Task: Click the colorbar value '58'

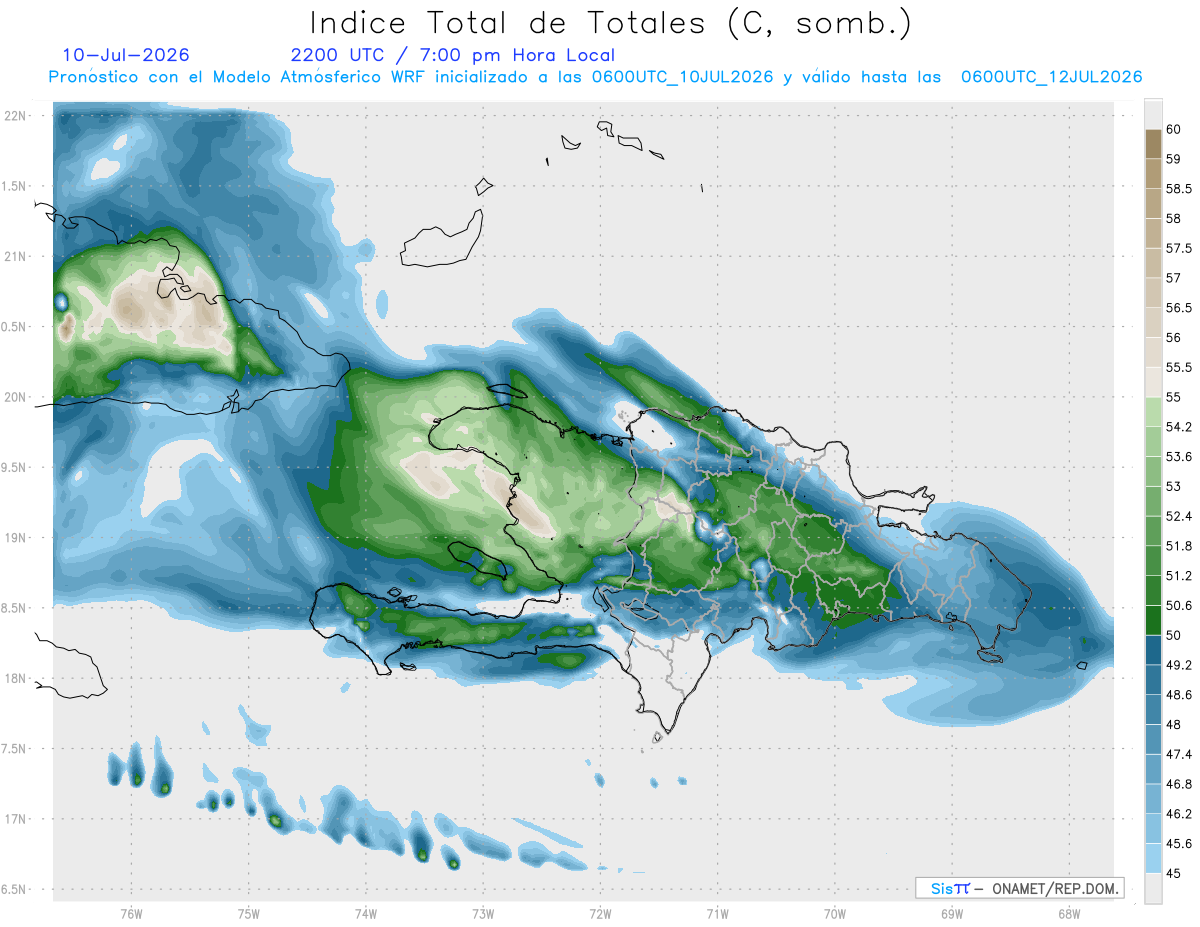Action: 1174,218
